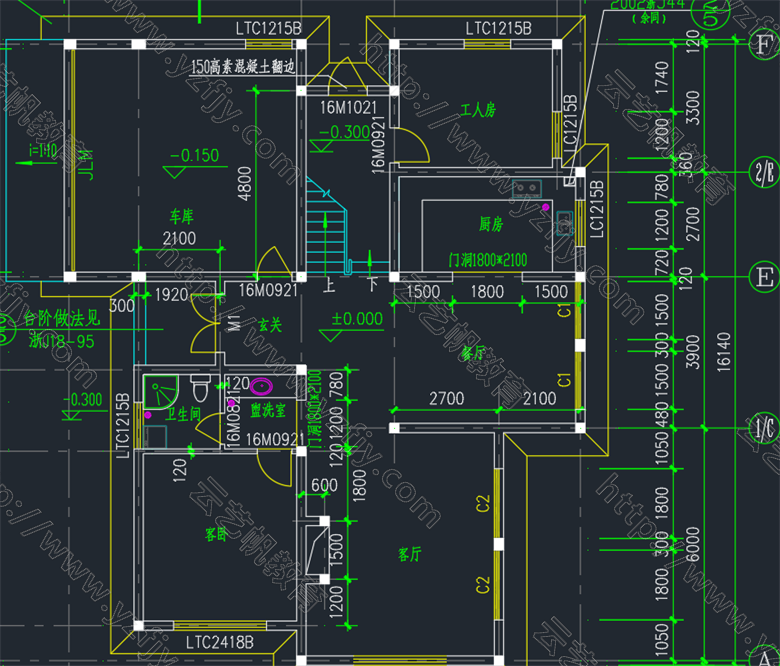
Task: Click the 1740 dimension at top right
Action: [662, 78]
